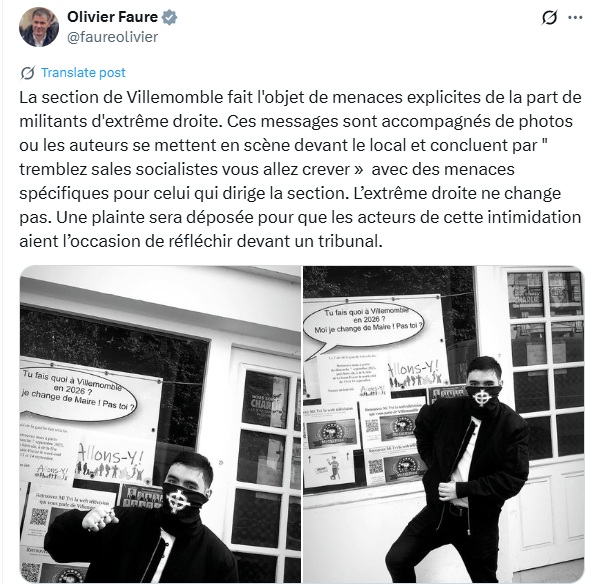Open the three-dot more options menu

[x=575, y=17]
